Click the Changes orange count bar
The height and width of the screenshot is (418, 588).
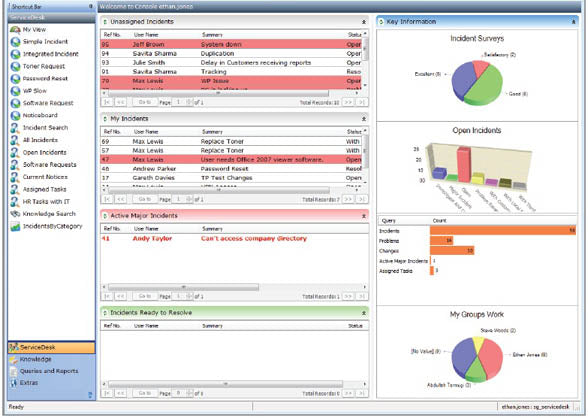pyautogui.click(x=452, y=251)
